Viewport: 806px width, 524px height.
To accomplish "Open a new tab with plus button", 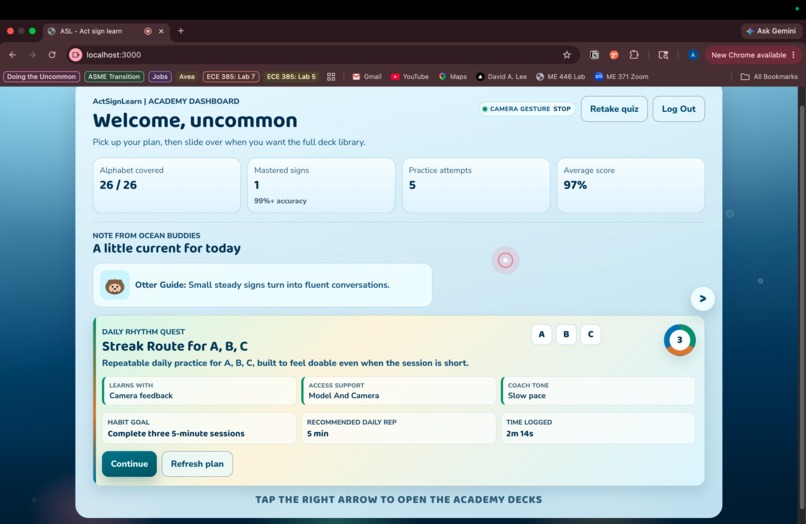I will (x=180, y=31).
